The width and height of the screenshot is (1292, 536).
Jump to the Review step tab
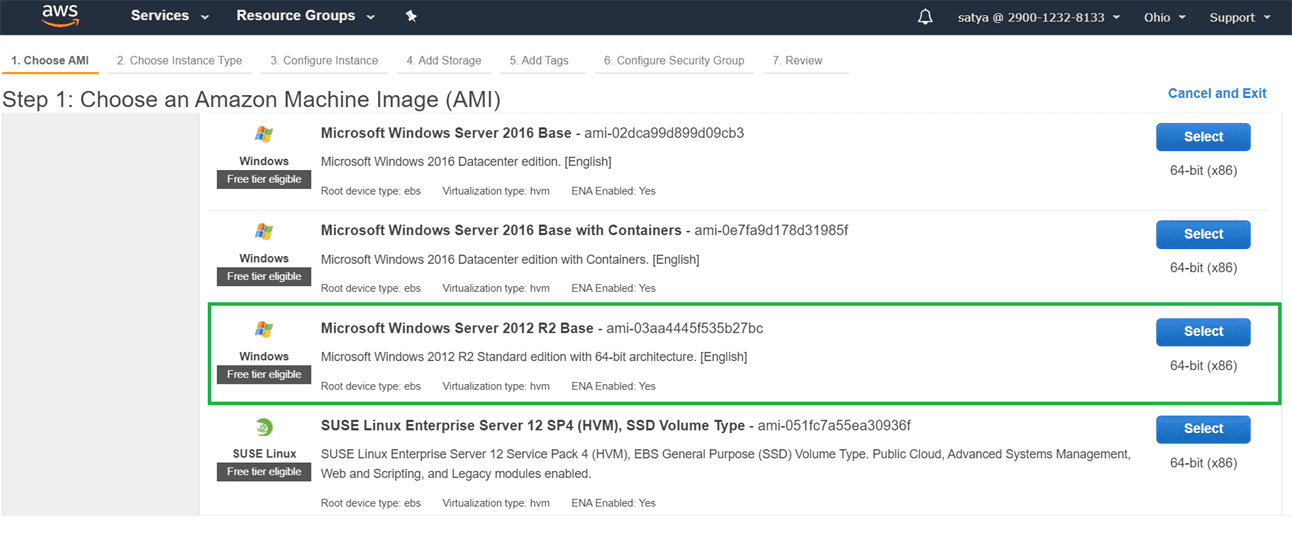coord(797,60)
